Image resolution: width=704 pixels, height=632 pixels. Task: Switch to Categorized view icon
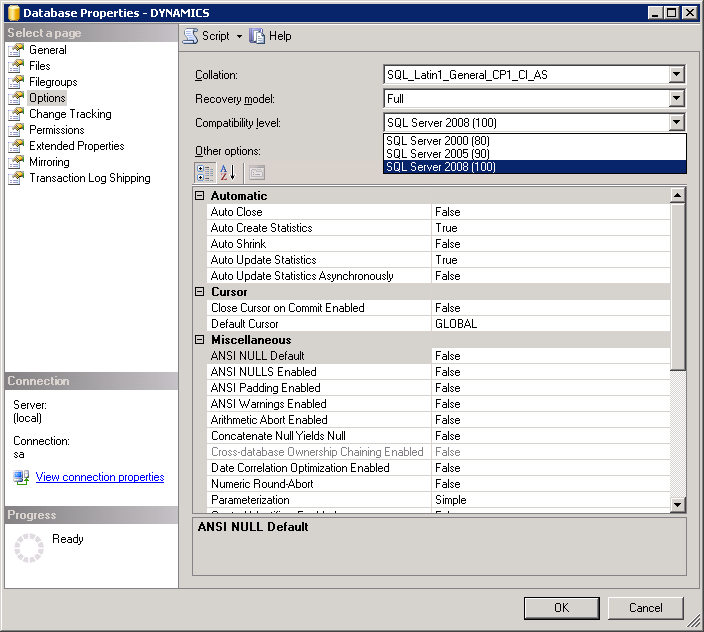205,173
